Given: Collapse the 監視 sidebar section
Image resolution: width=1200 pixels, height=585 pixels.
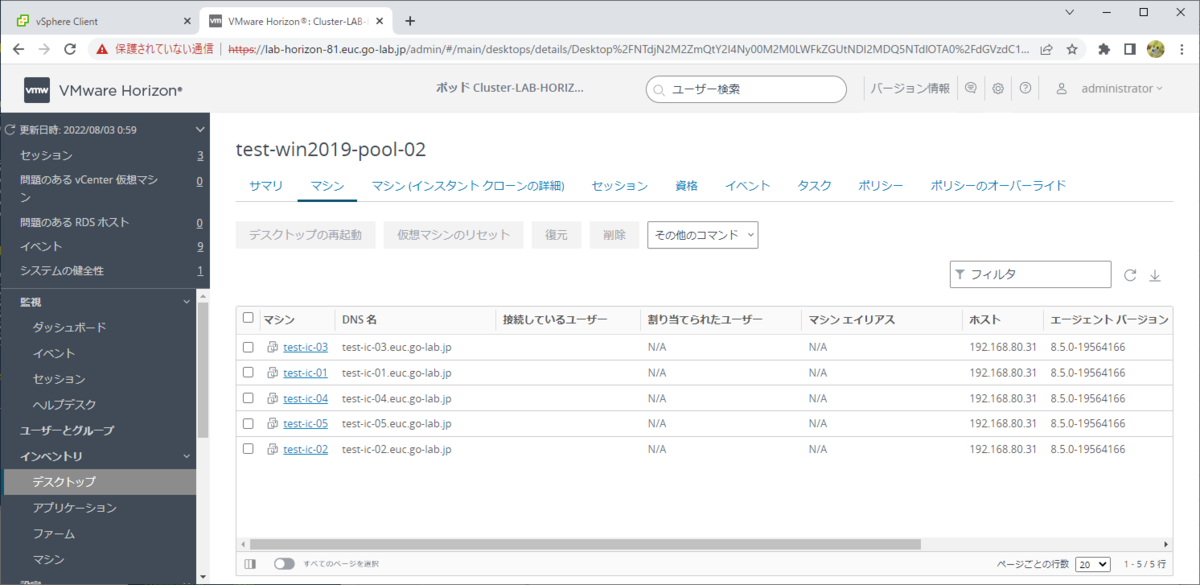Looking at the screenshot, I should [186, 301].
